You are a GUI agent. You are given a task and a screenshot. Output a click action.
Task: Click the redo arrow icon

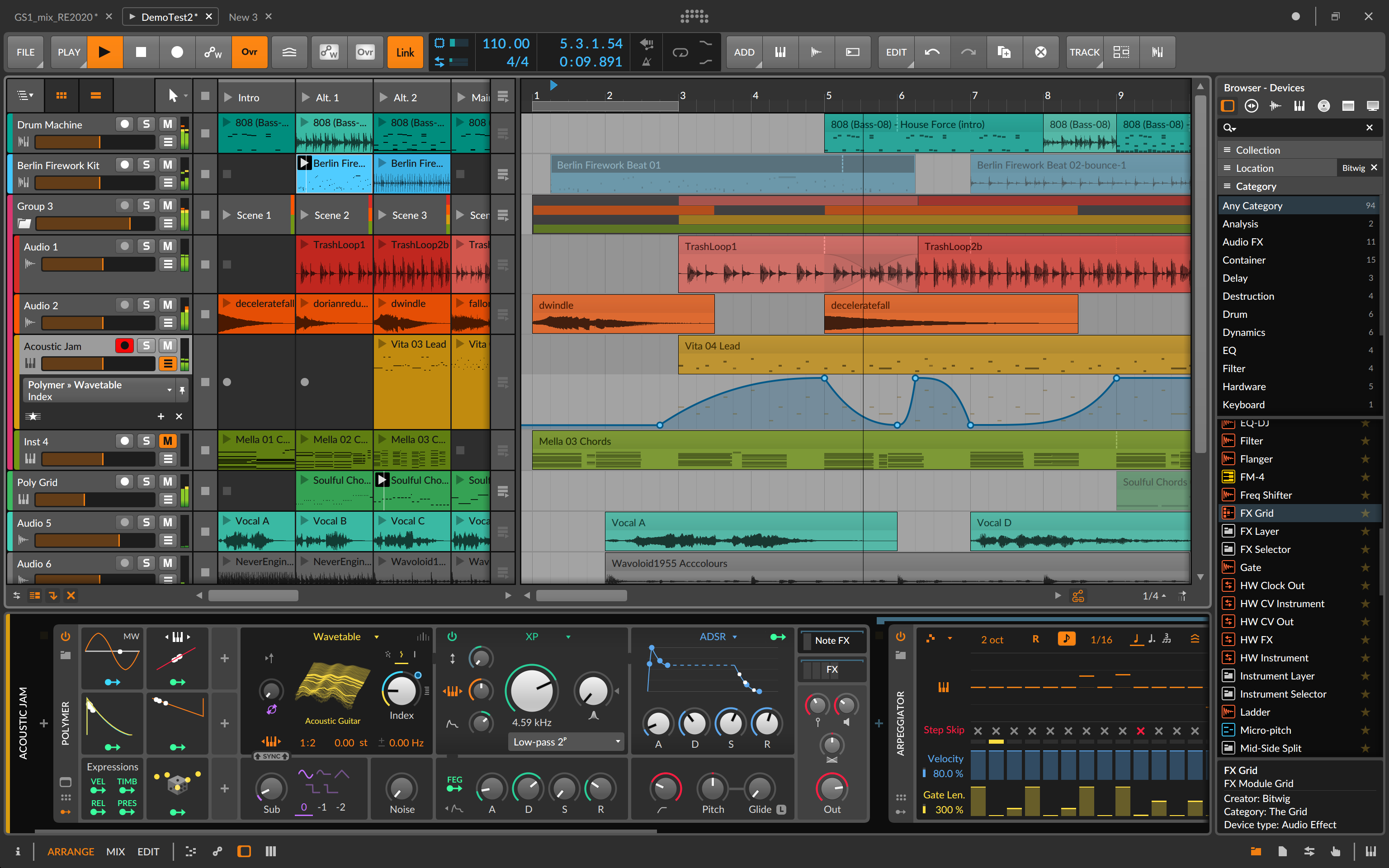(969, 52)
